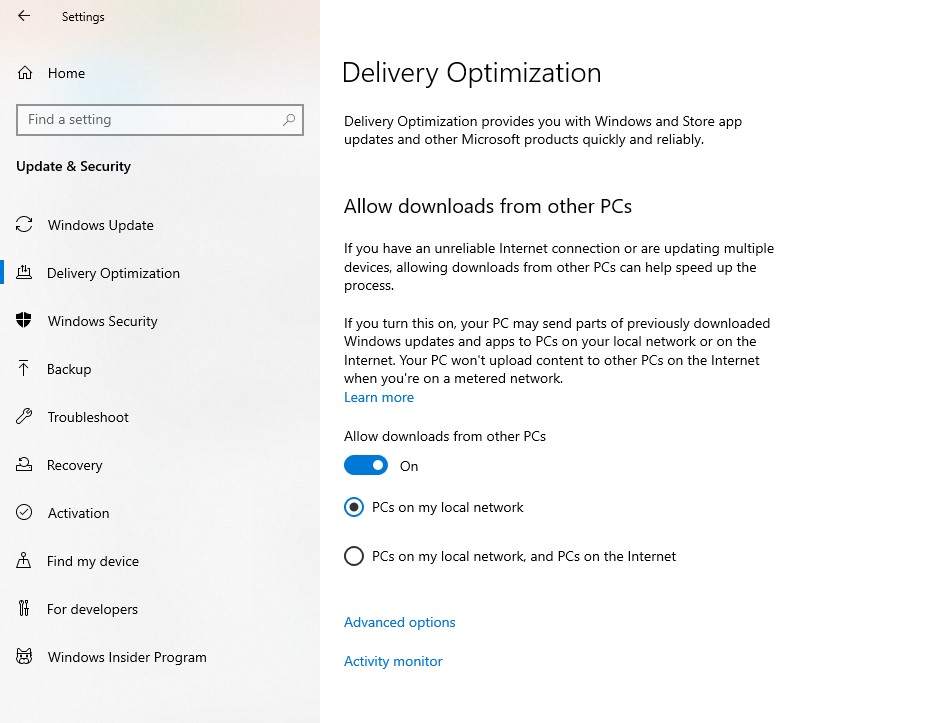Click the Windows Security shield icon

pyautogui.click(x=24, y=321)
